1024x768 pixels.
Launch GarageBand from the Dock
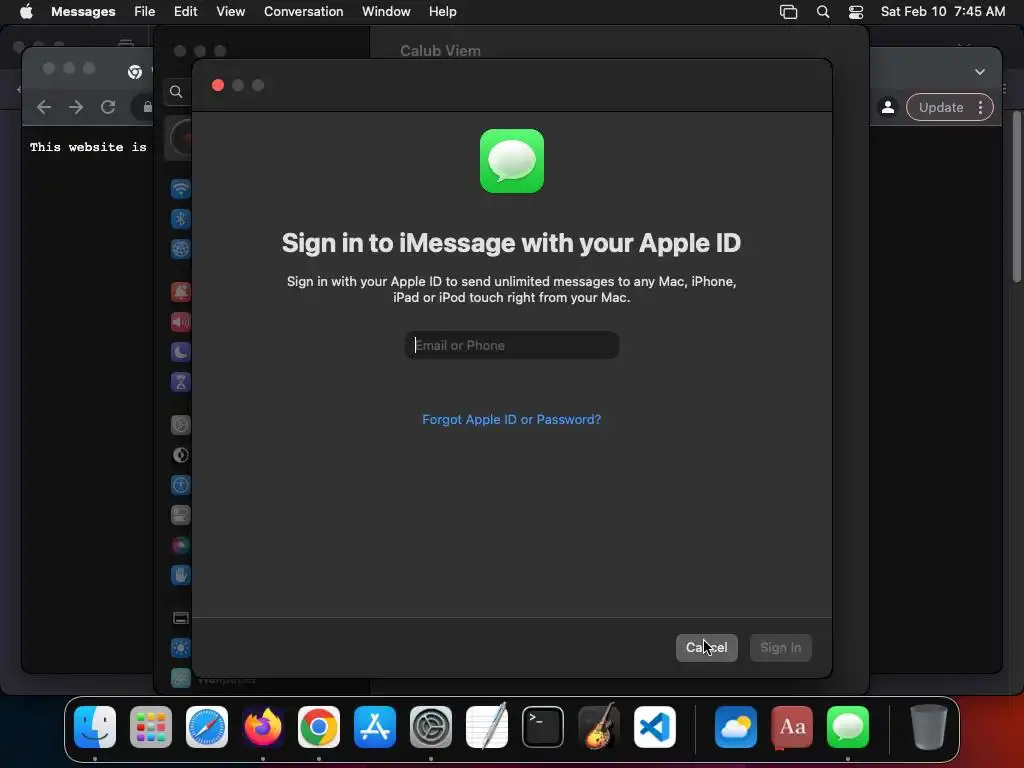click(x=599, y=727)
